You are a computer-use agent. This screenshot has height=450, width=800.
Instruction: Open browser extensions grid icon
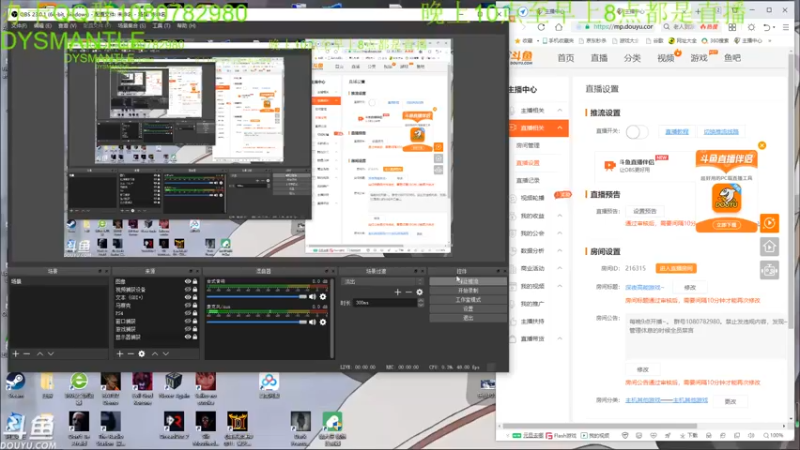732,27
